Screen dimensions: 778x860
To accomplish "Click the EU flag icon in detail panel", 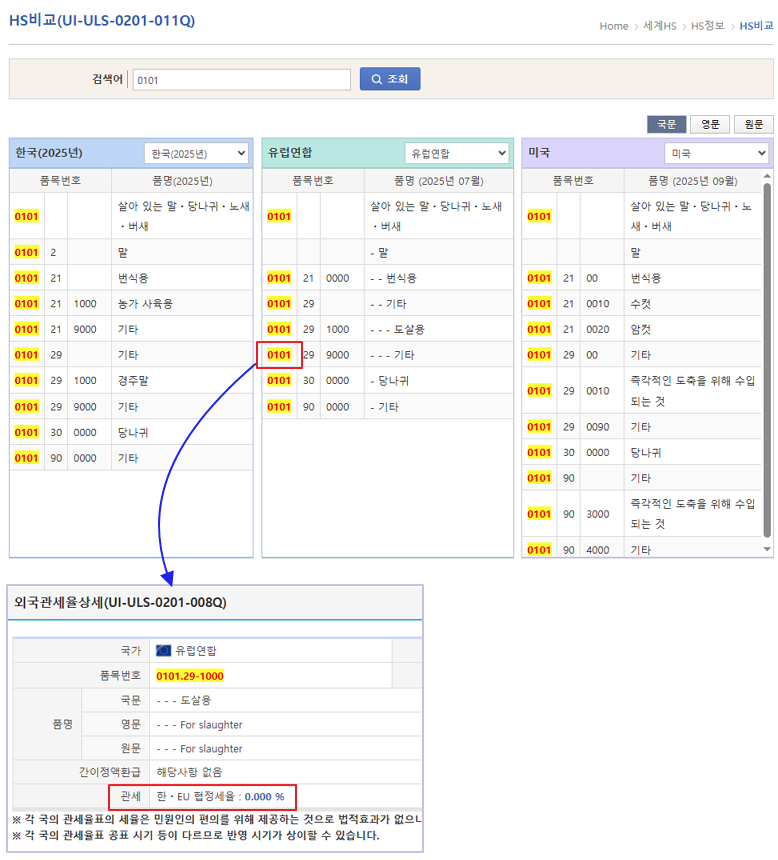I will coord(163,650).
